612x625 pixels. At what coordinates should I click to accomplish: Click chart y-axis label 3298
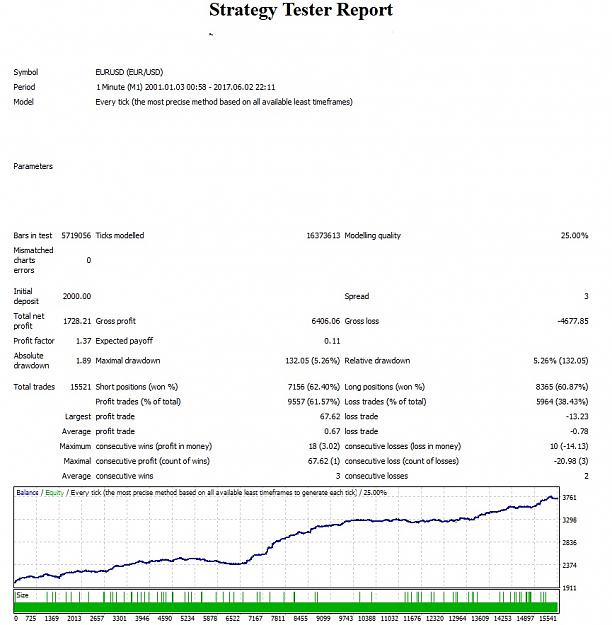pyautogui.click(x=569, y=520)
